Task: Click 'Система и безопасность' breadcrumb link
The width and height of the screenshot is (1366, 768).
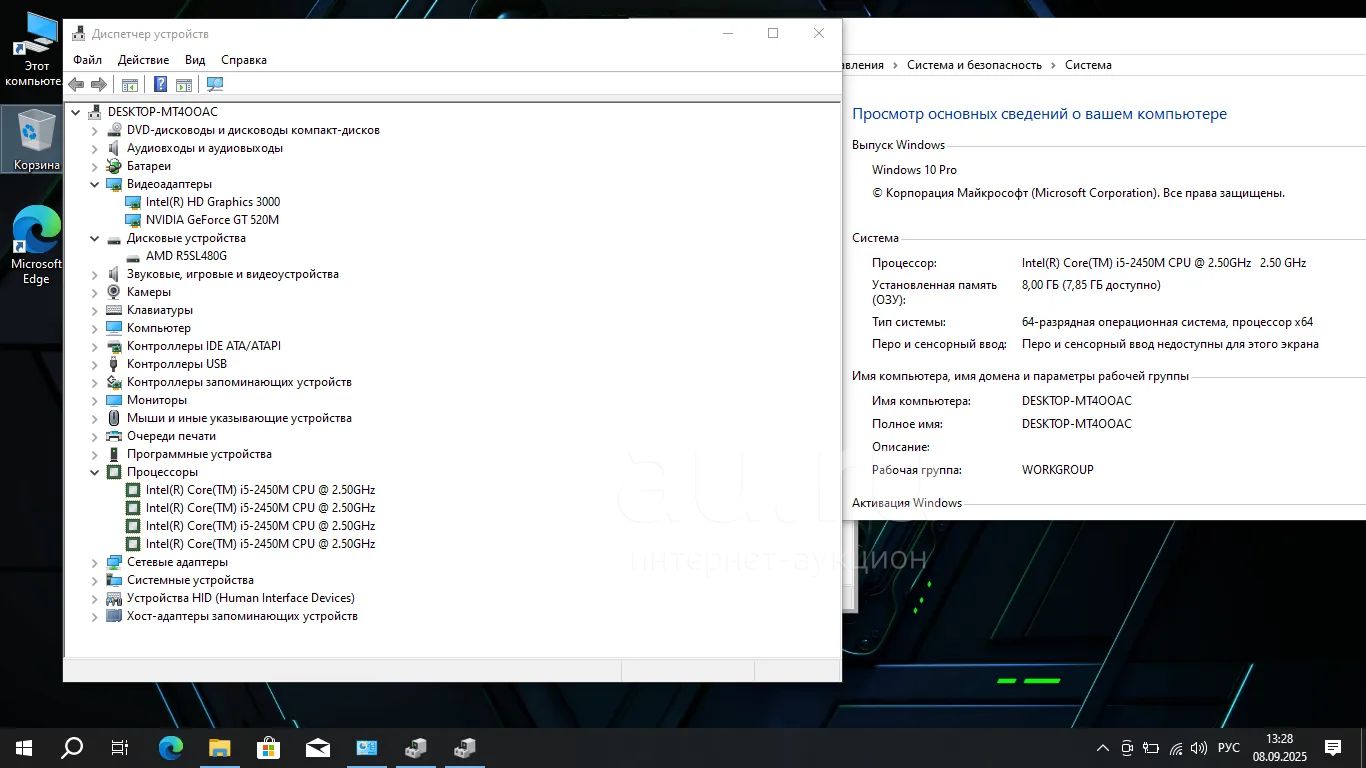Action: pos(974,65)
